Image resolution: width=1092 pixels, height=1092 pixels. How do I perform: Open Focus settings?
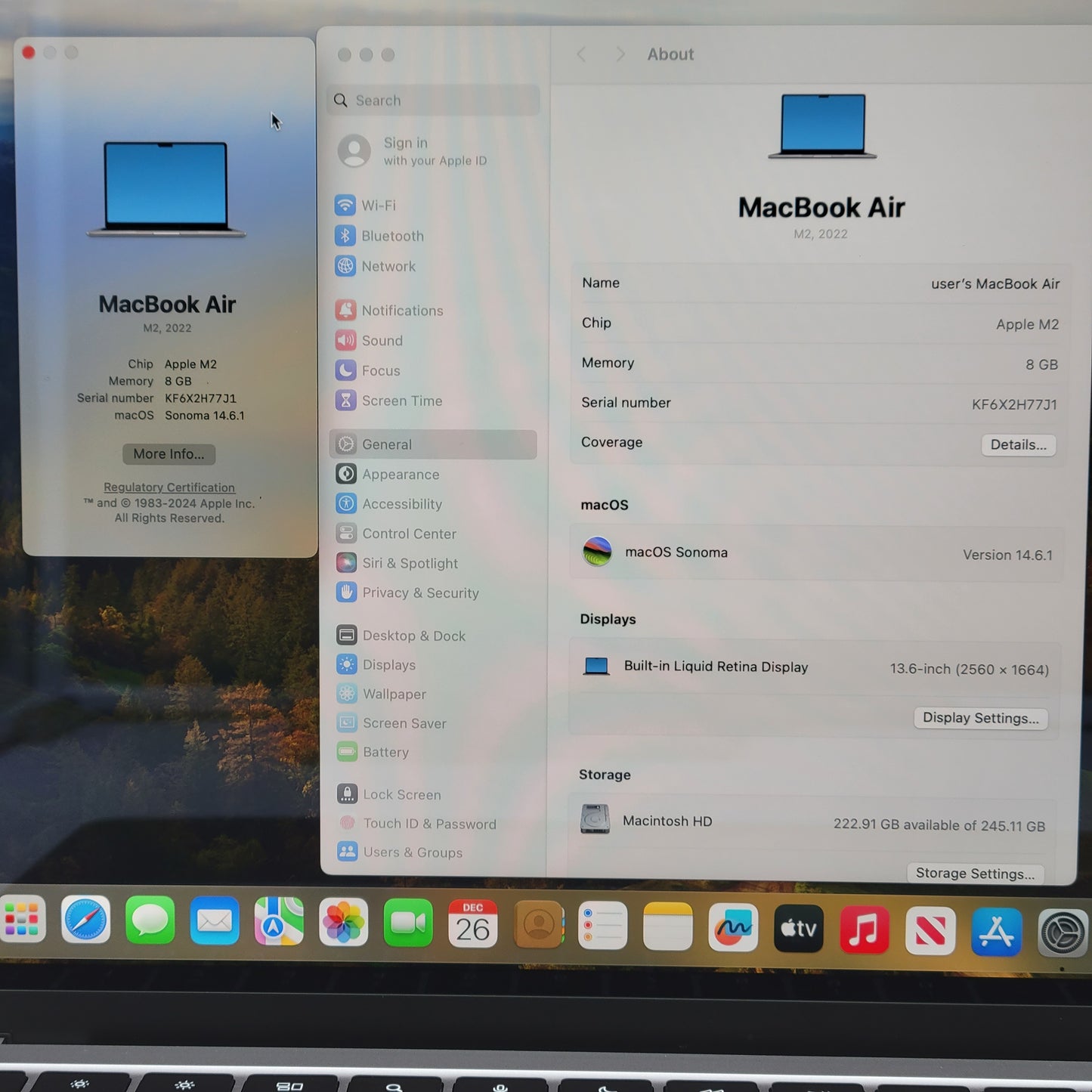(380, 370)
